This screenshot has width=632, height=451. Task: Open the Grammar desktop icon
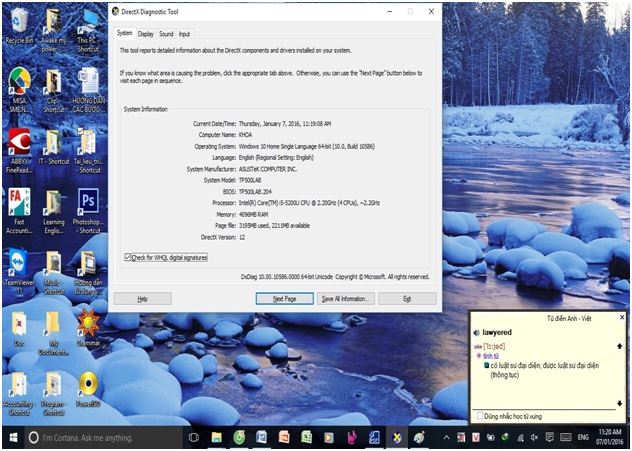88,323
